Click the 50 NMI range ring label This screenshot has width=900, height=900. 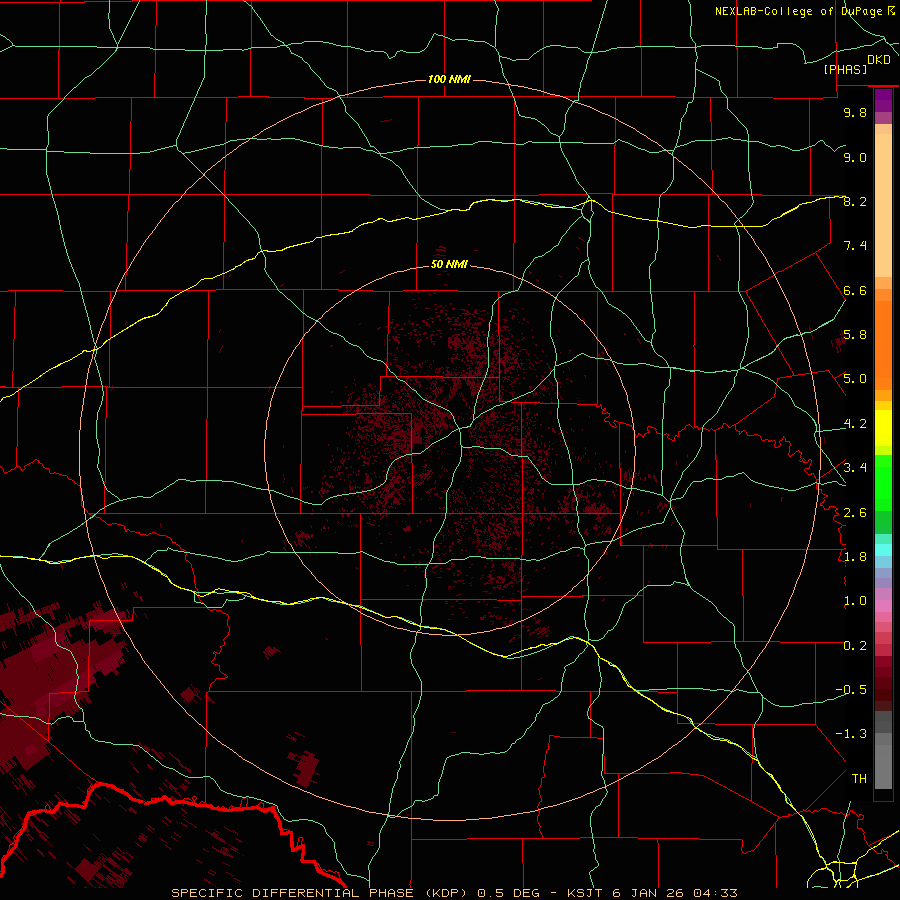pyautogui.click(x=449, y=264)
